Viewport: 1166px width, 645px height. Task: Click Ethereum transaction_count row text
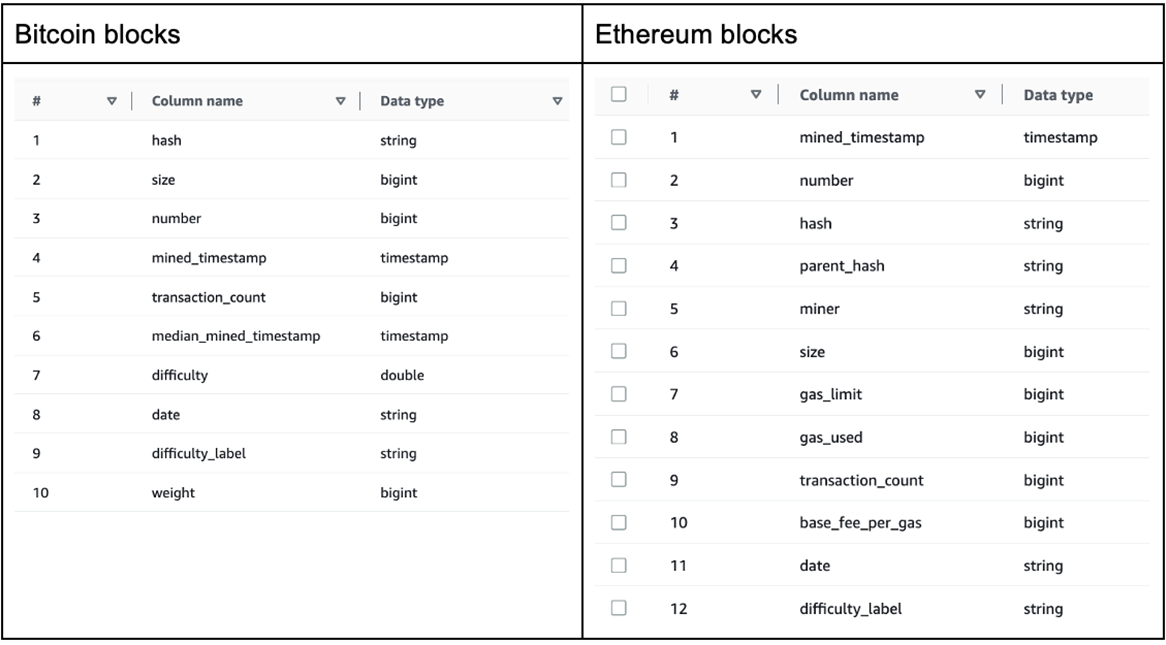point(861,481)
